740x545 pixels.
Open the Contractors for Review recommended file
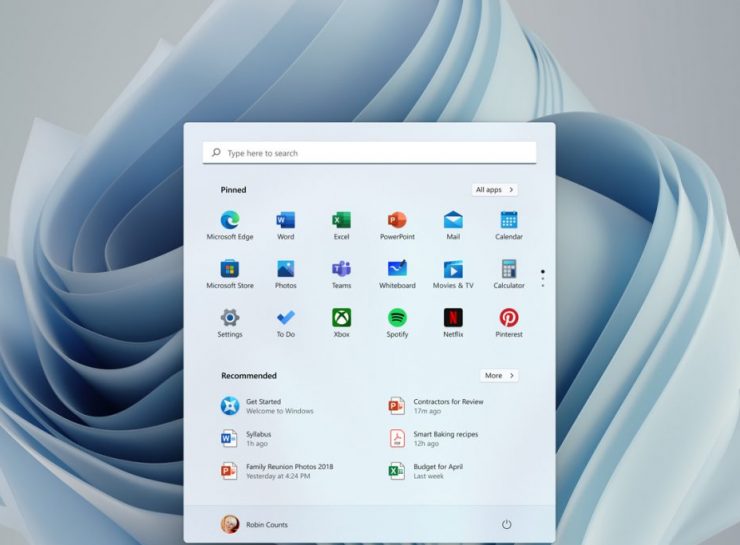[438, 405]
